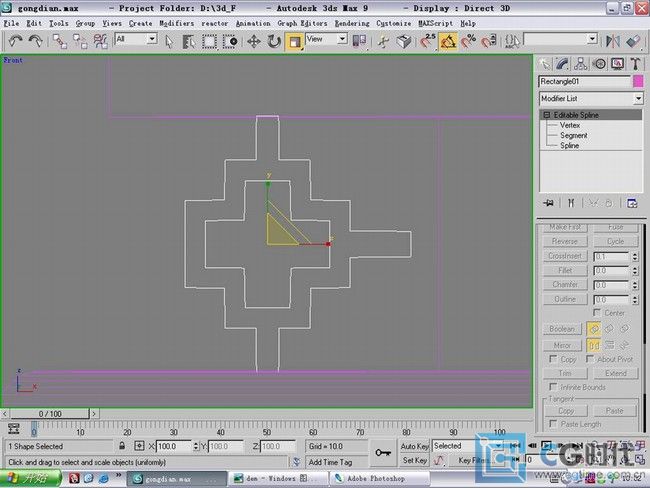This screenshot has height=488, width=650.
Task: Open the File menu
Action: 11,24
